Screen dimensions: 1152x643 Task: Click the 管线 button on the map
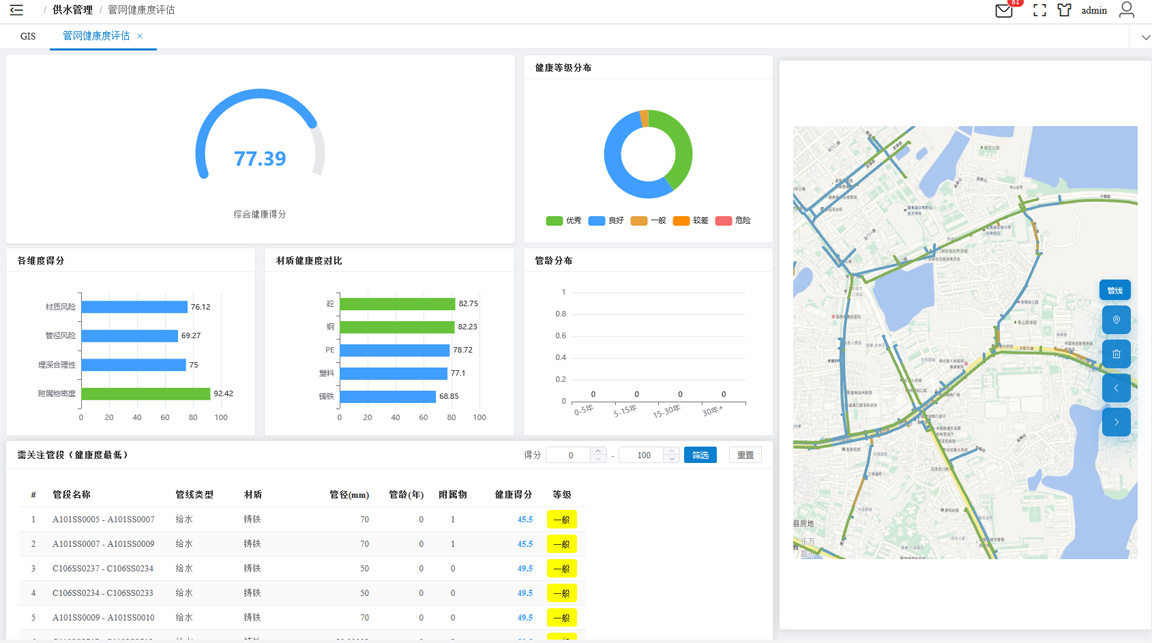point(1115,290)
